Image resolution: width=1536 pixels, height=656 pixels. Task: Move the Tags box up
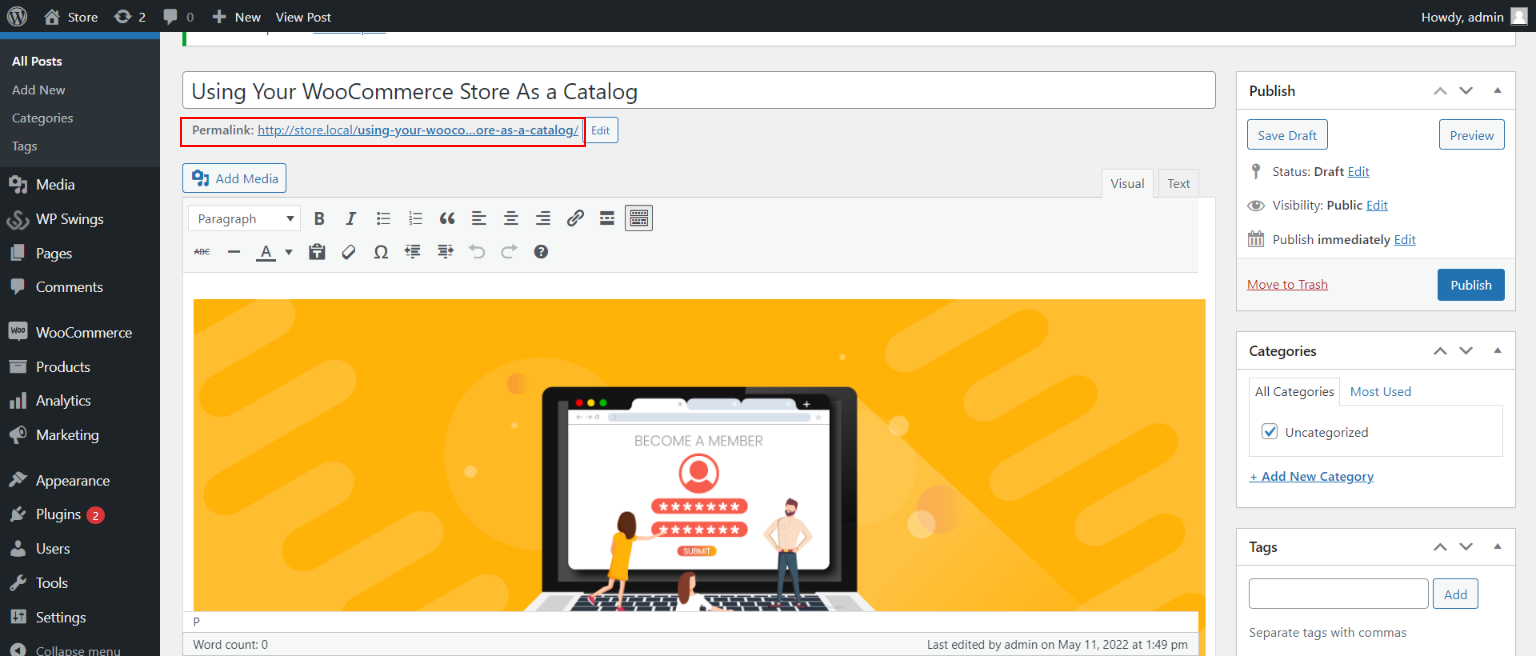(1440, 546)
